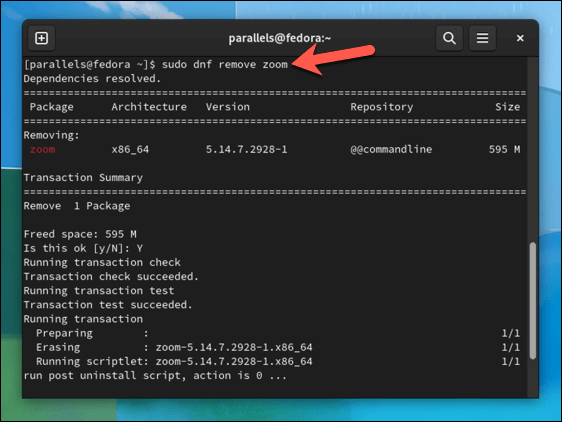The height and width of the screenshot is (422, 562).
Task: Click the red 'zoom' package name
Action: (42, 150)
